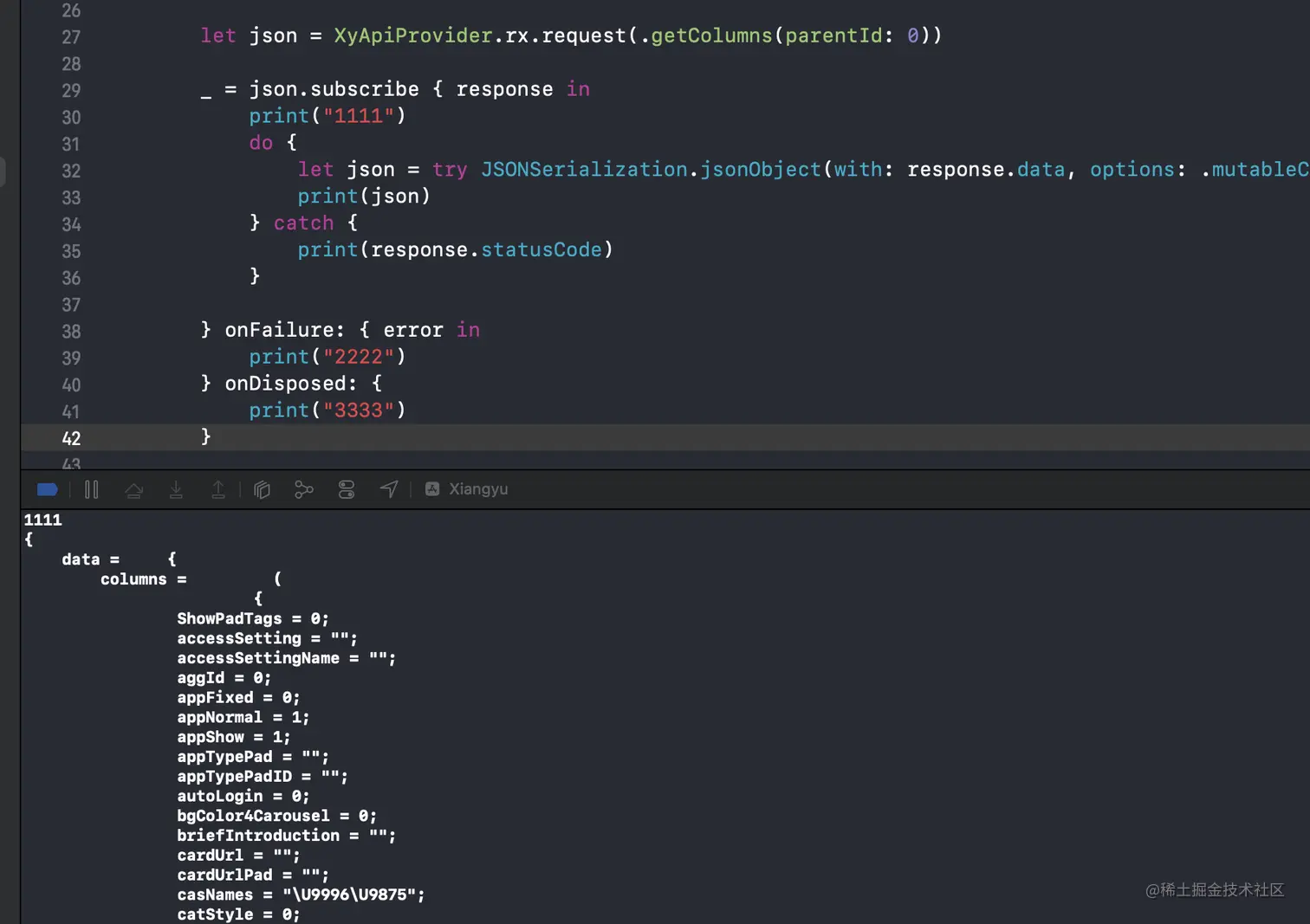
Task: Click line number 39 in the gutter
Action: pyautogui.click(x=71, y=359)
